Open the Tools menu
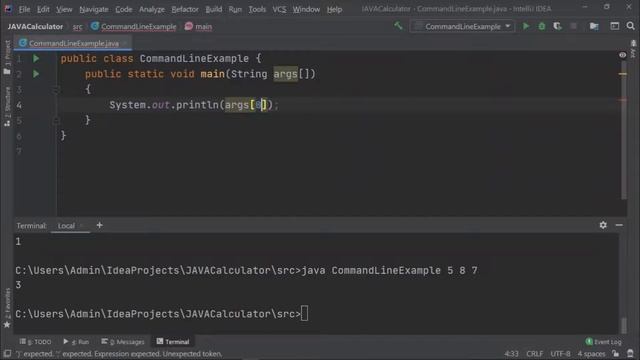 click(x=257, y=9)
